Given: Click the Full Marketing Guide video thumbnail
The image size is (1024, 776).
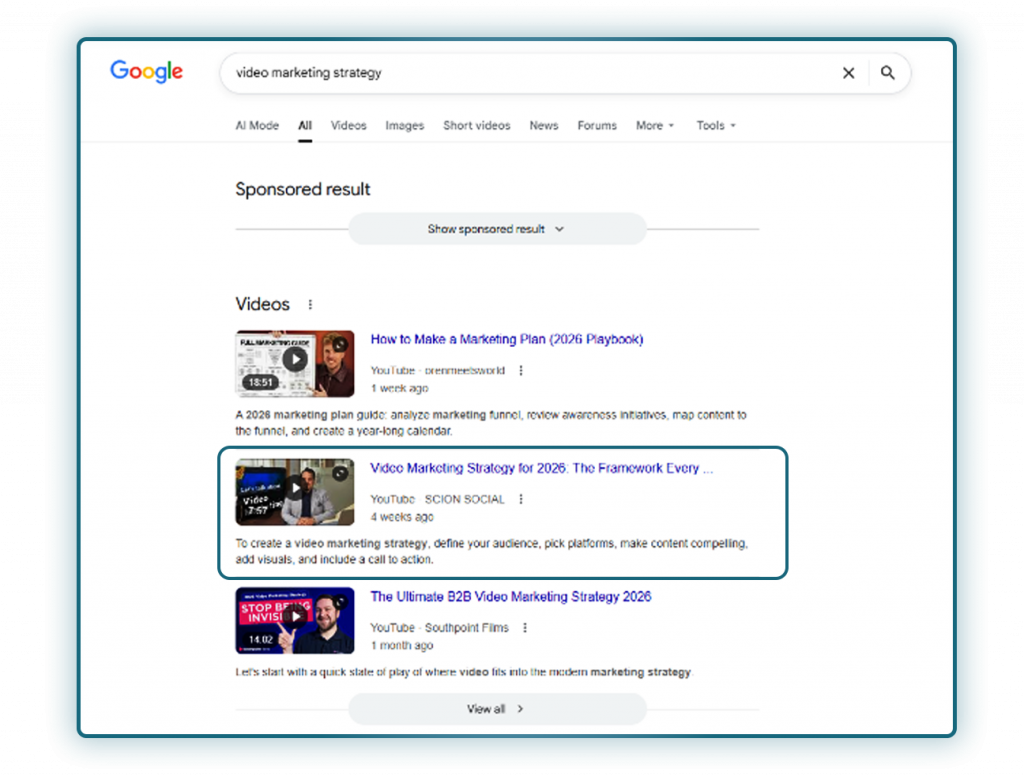Looking at the screenshot, I should point(293,362).
